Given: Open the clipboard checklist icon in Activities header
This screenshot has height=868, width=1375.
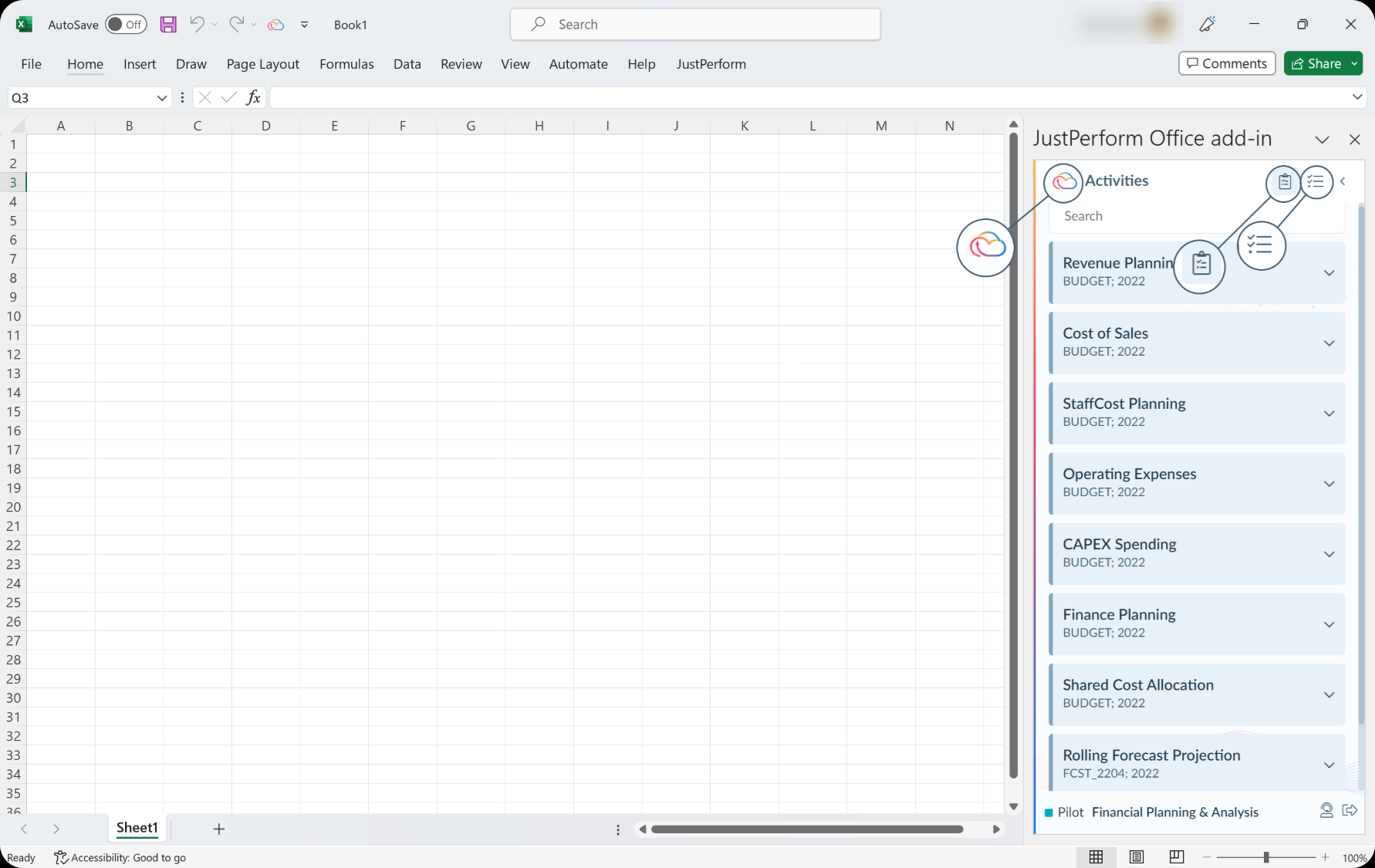Looking at the screenshot, I should coord(1283,182).
